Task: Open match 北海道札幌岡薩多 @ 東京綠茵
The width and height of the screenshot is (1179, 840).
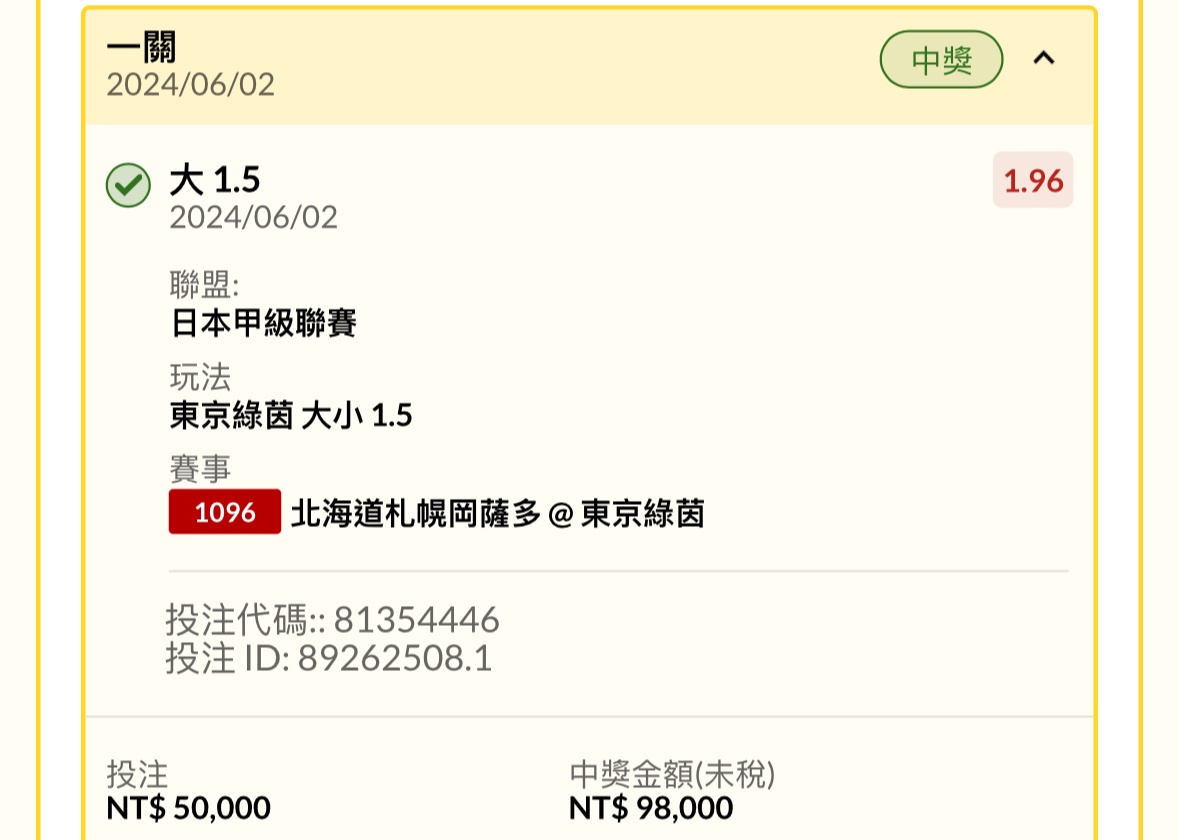Action: click(497, 513)
